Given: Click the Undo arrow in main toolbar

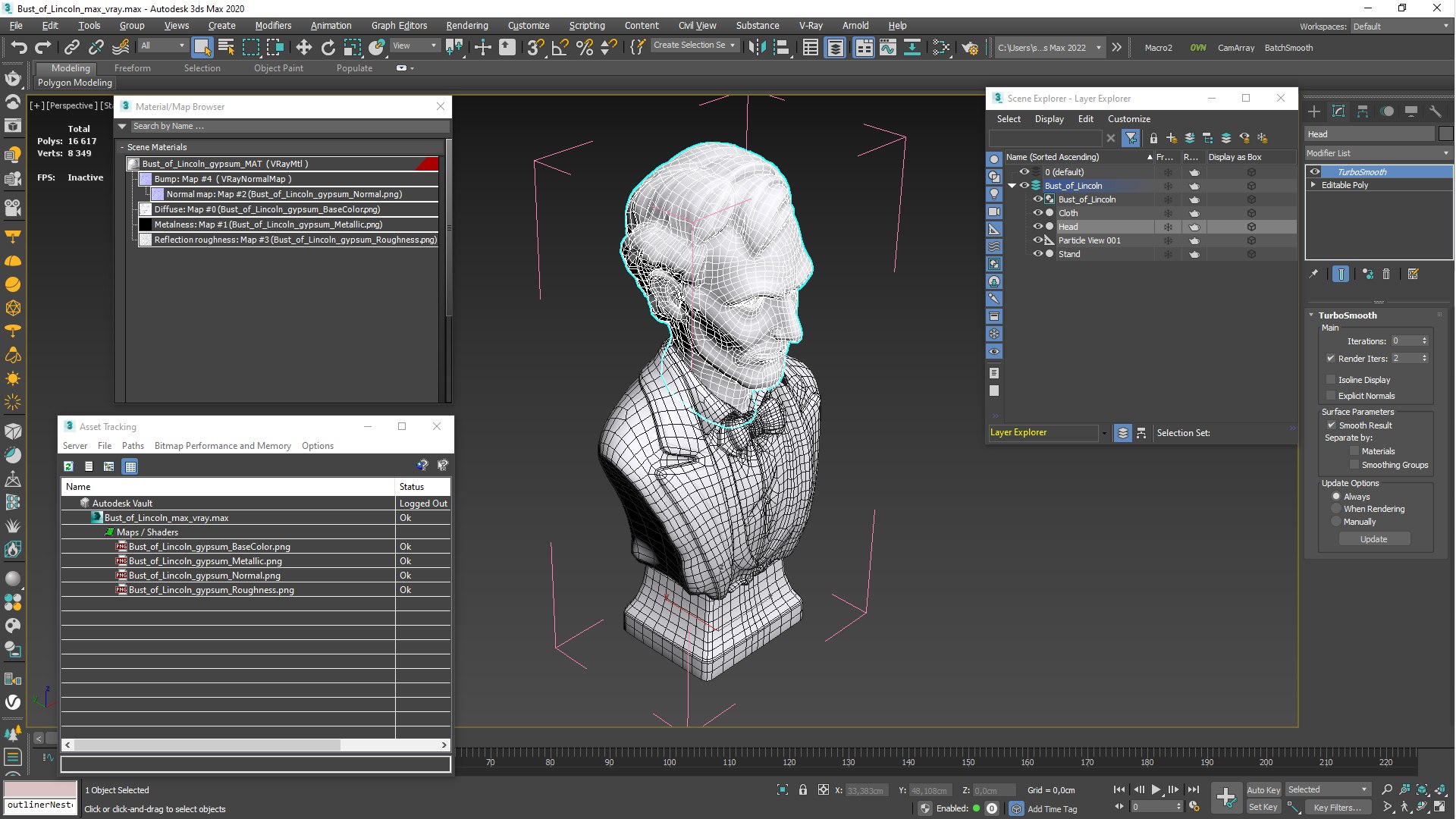Looking at the screenshot, I should [x=19, y=48].
